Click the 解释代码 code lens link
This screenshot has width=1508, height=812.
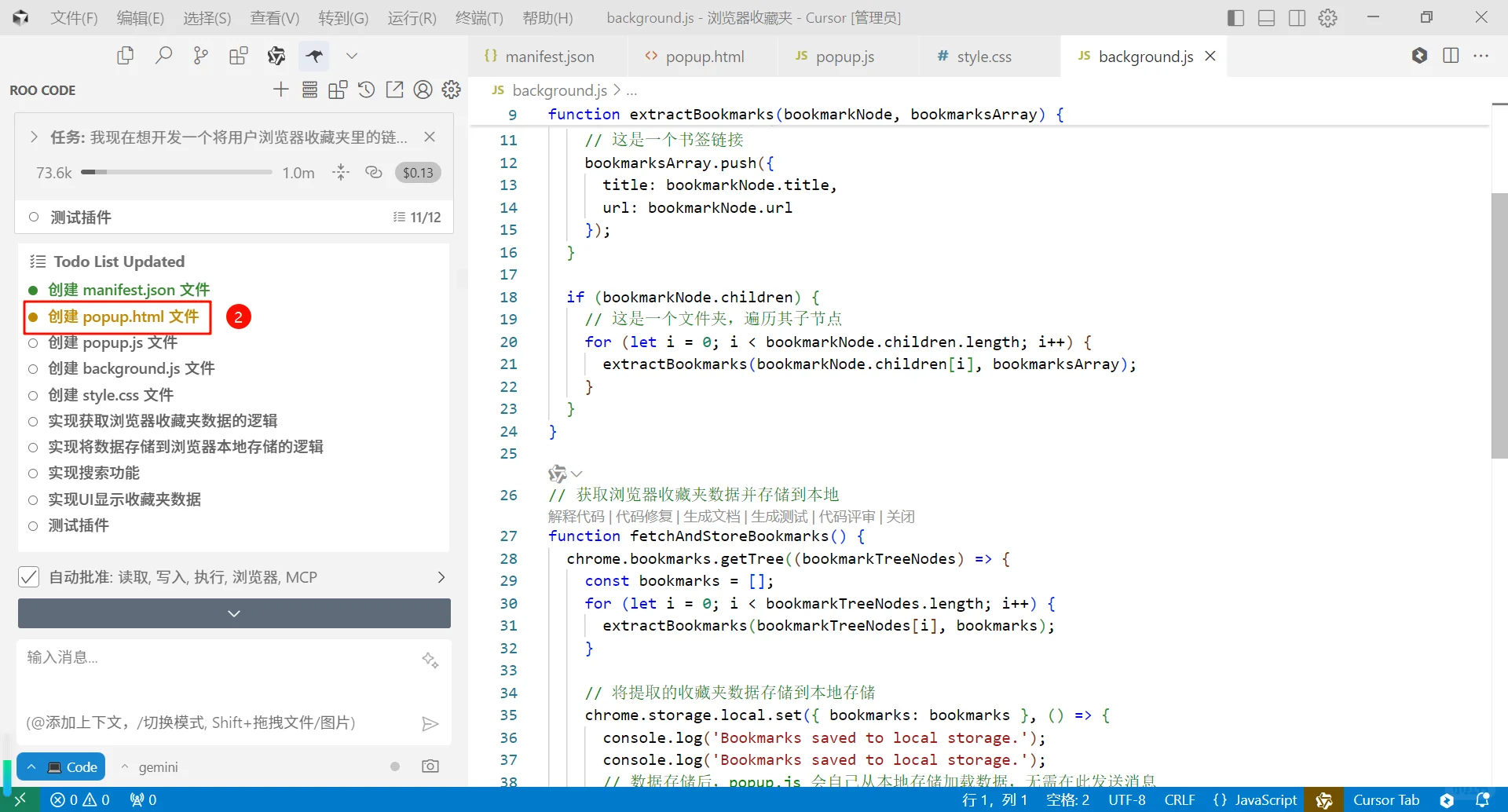576,517
